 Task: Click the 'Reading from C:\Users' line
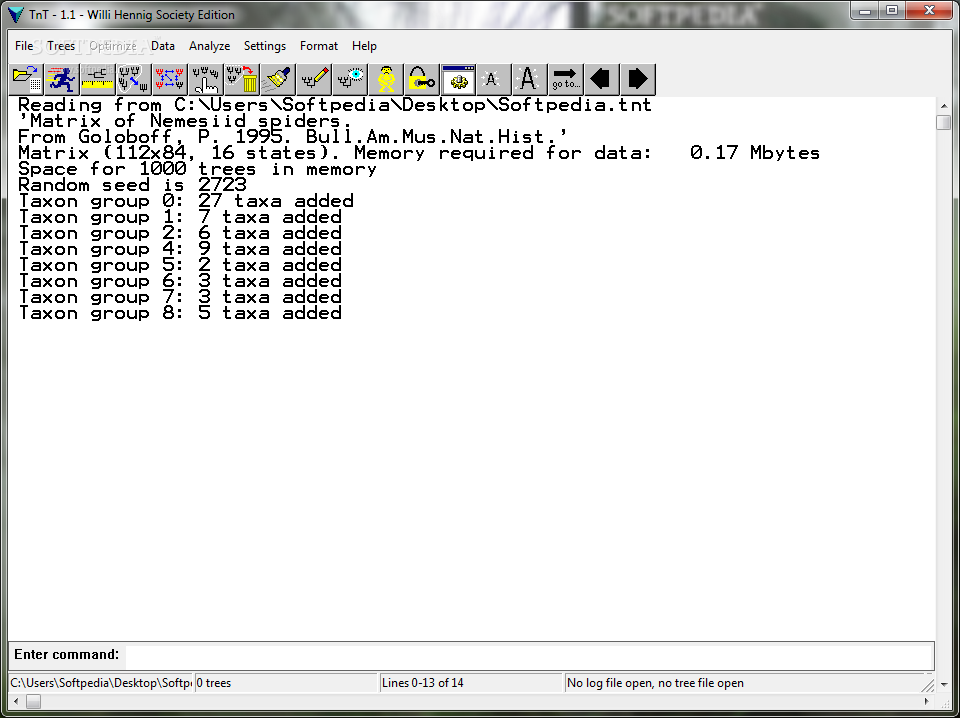335,105
